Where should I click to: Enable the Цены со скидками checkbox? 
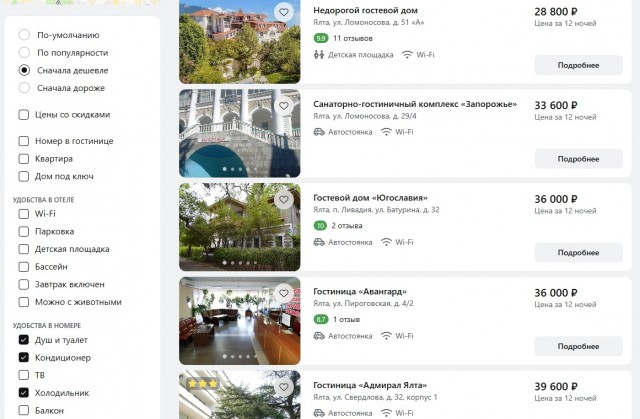pos(24,115)
